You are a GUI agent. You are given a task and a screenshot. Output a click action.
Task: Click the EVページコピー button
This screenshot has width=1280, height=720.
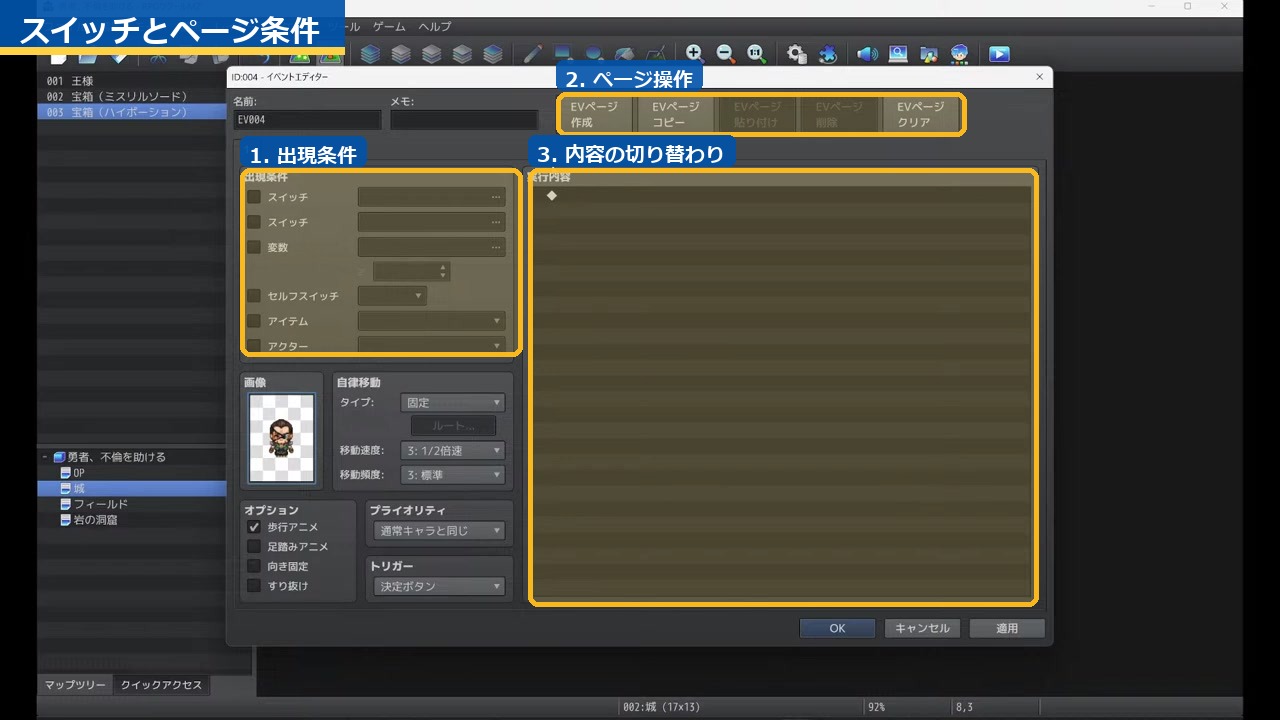coord(676,115)
